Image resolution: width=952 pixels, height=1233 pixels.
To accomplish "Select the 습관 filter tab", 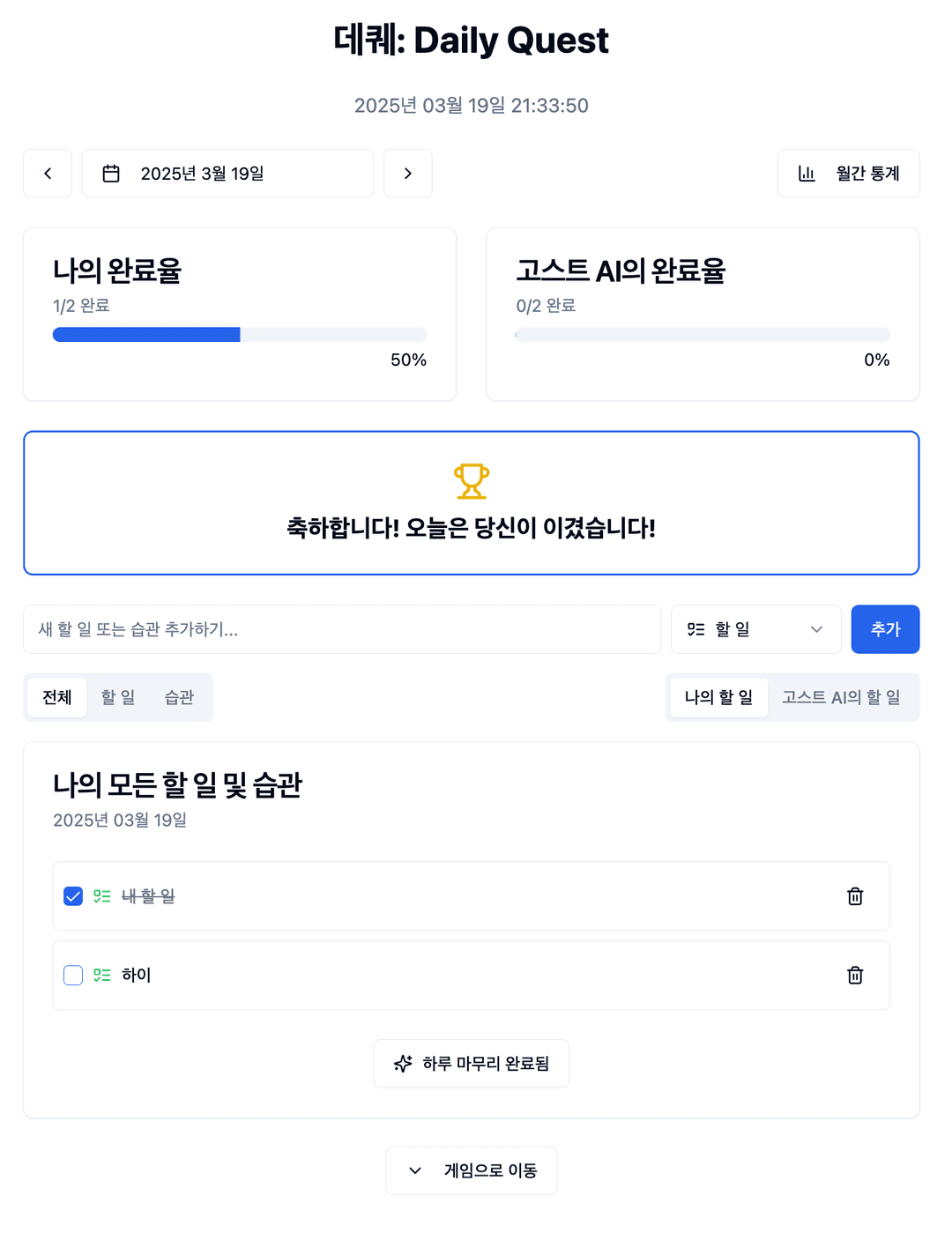I will (179, 697).
